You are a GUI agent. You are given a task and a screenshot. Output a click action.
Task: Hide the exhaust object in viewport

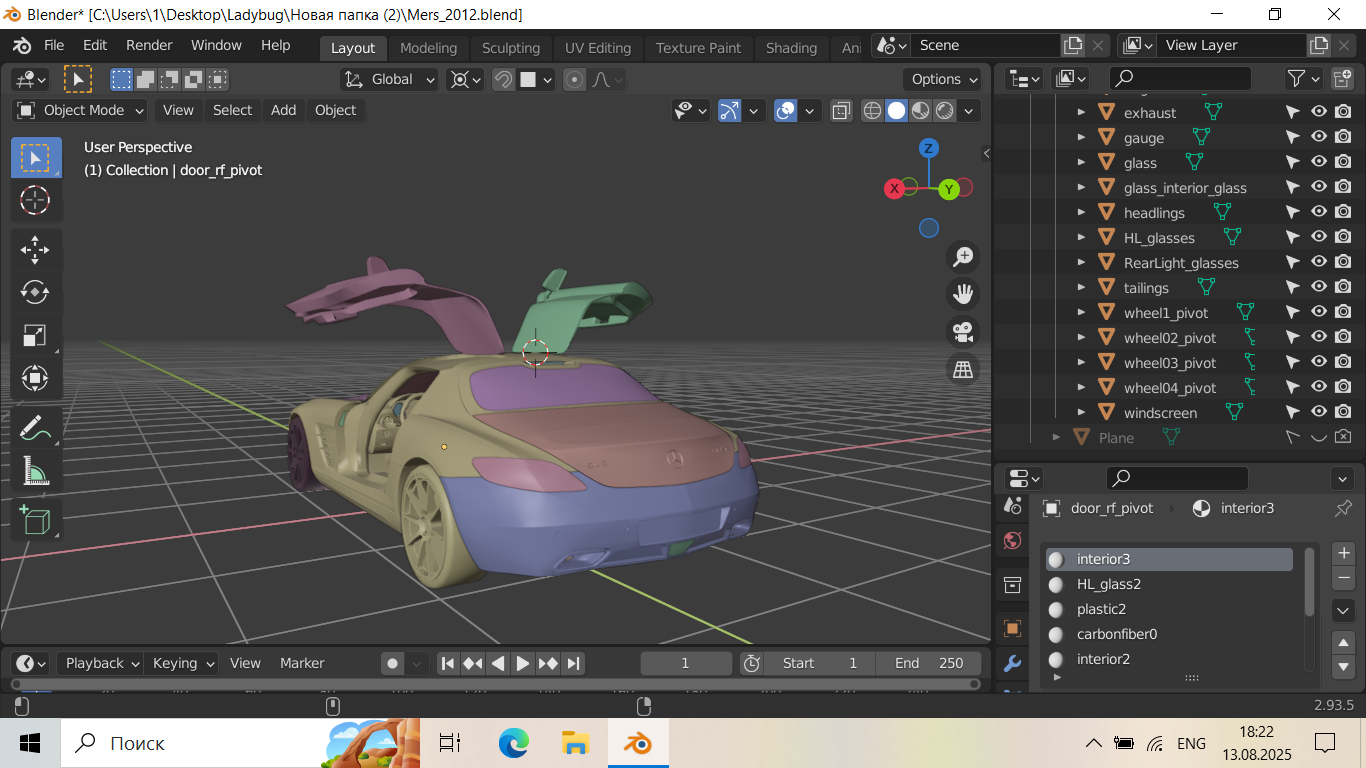point(1319,112)
